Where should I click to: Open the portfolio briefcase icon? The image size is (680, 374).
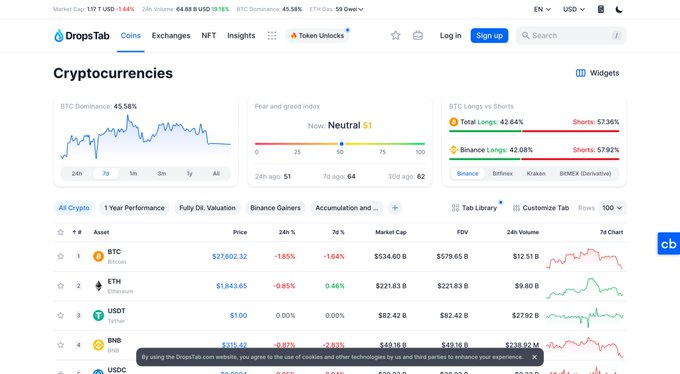[x=418, y=36]
